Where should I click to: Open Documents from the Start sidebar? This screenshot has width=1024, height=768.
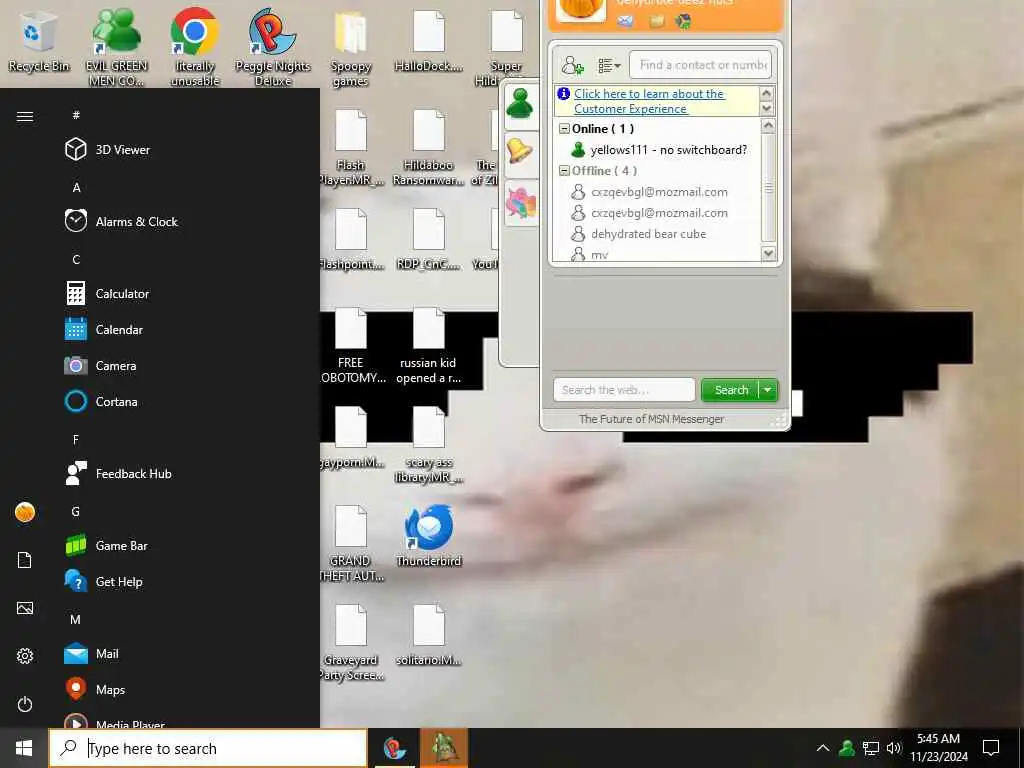(25, 560)
